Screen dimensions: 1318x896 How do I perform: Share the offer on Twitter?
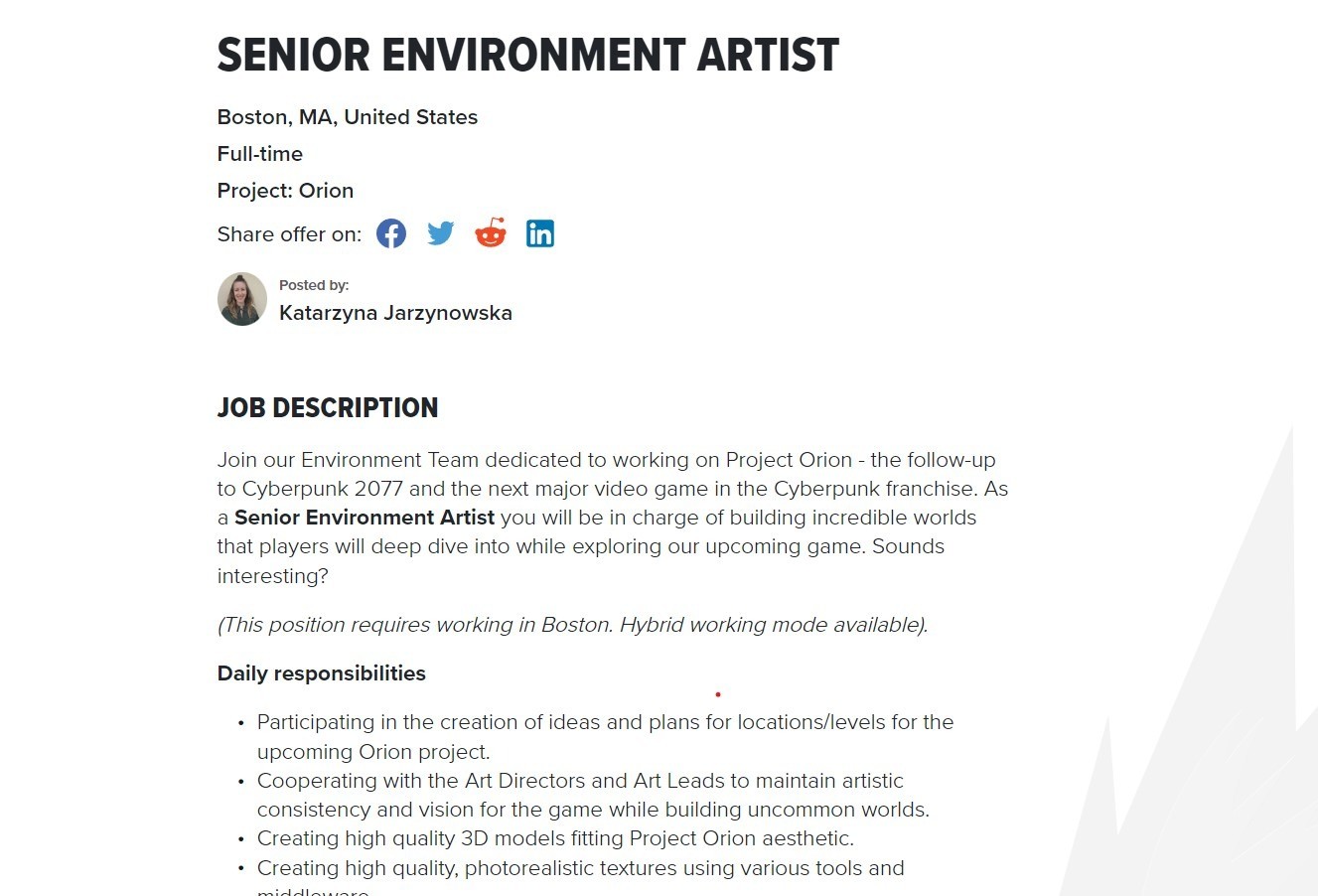click(x=441, y=233)
